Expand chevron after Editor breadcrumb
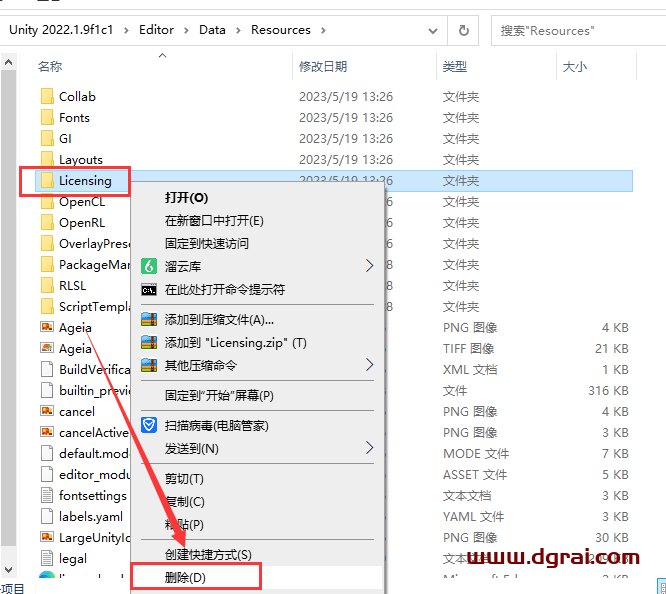 (x=186, y=31)
